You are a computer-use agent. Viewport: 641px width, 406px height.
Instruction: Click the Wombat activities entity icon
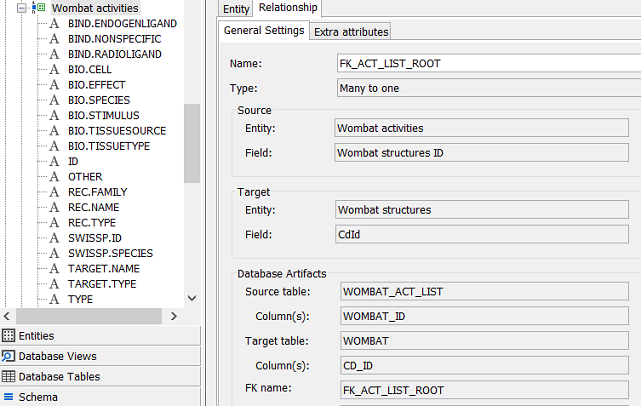tap(40, 8)
